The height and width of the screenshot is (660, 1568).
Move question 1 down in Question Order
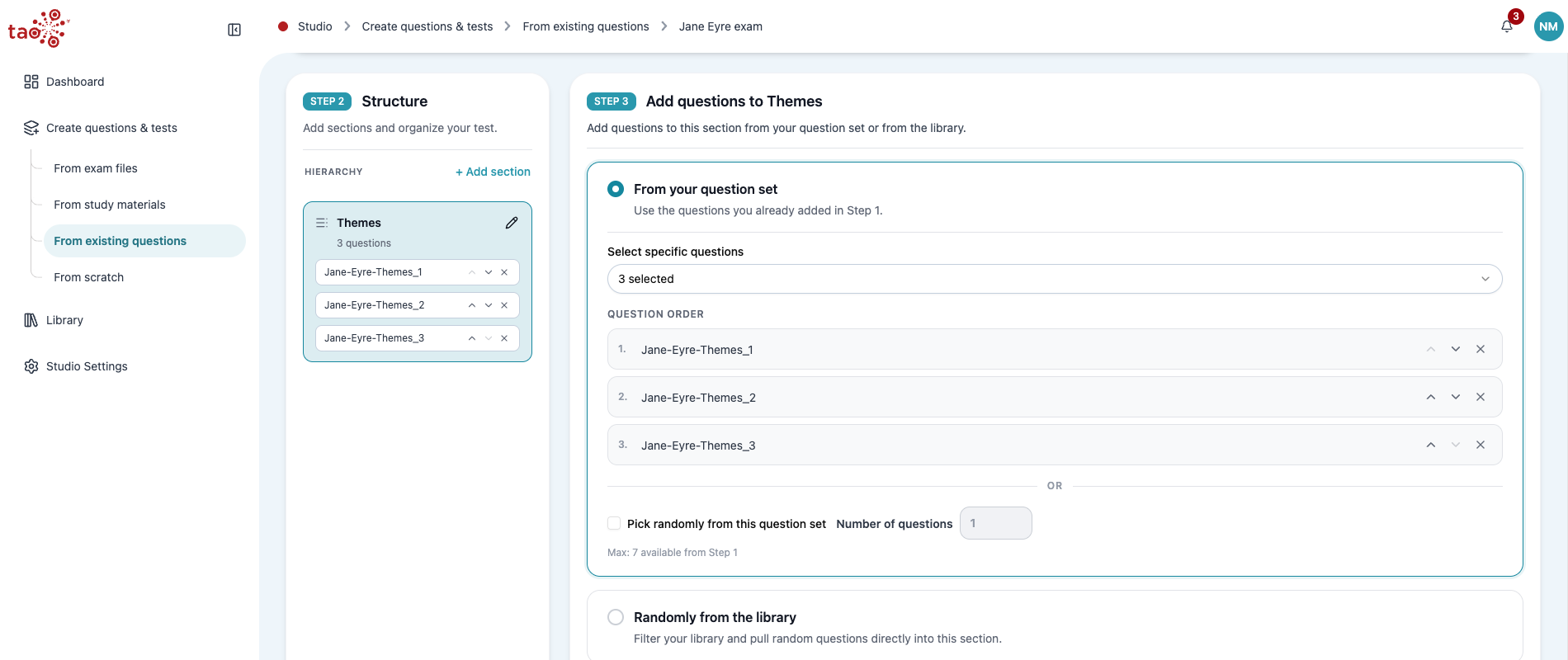(1456, 349)
